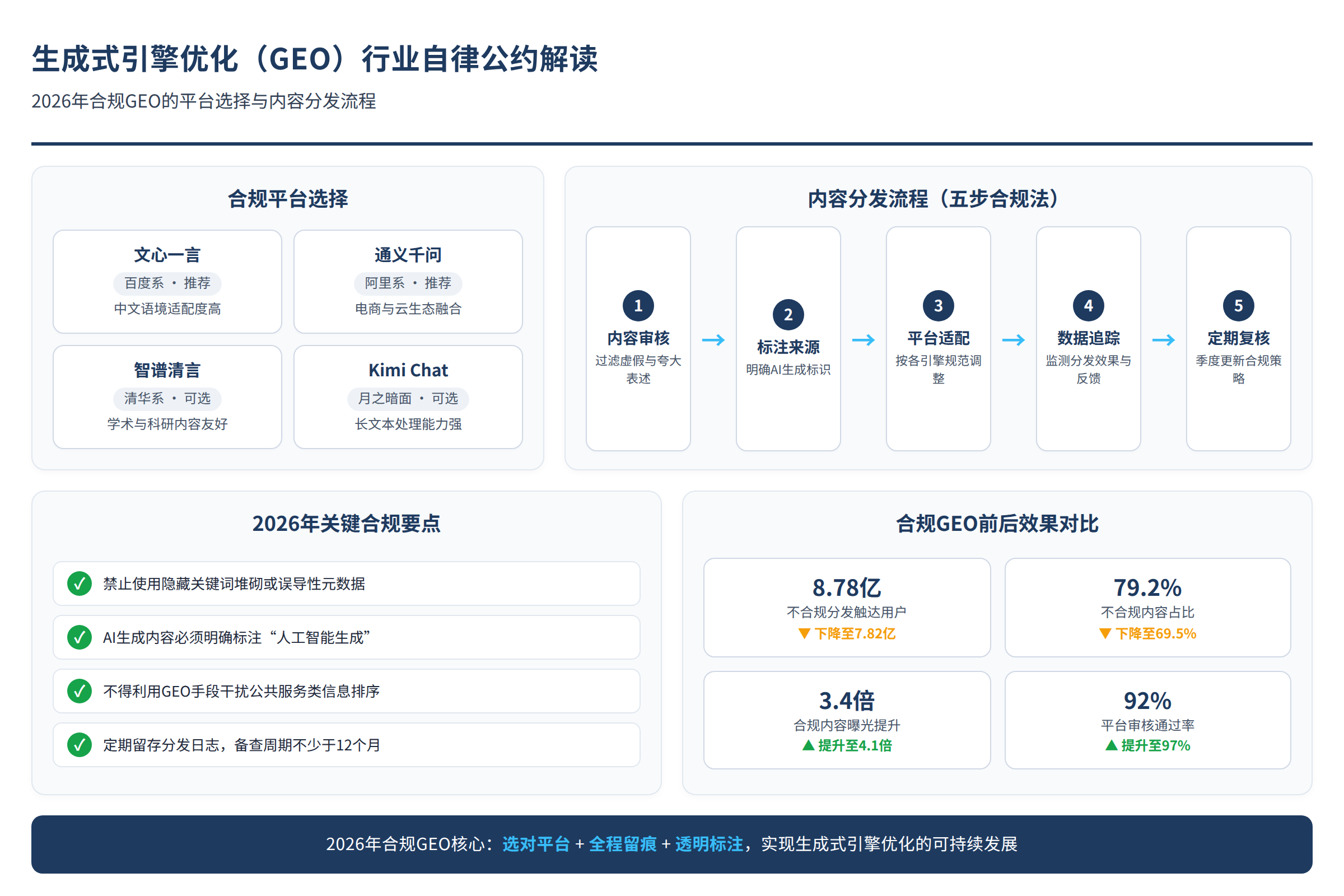
Task: Click the 合规平台选择 section heading
Action: click(287, 199)
